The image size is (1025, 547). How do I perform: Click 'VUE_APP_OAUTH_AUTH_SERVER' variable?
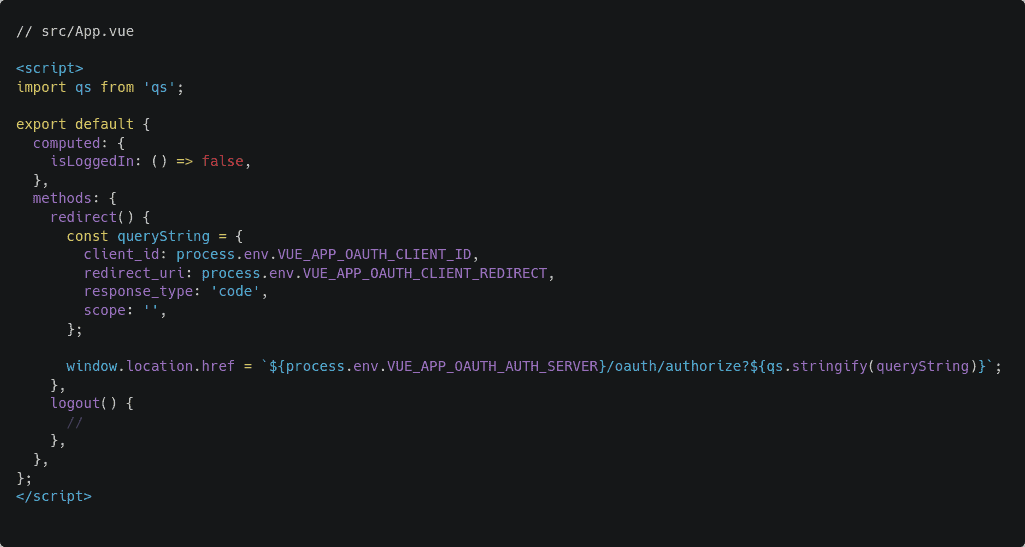(492, 366)
